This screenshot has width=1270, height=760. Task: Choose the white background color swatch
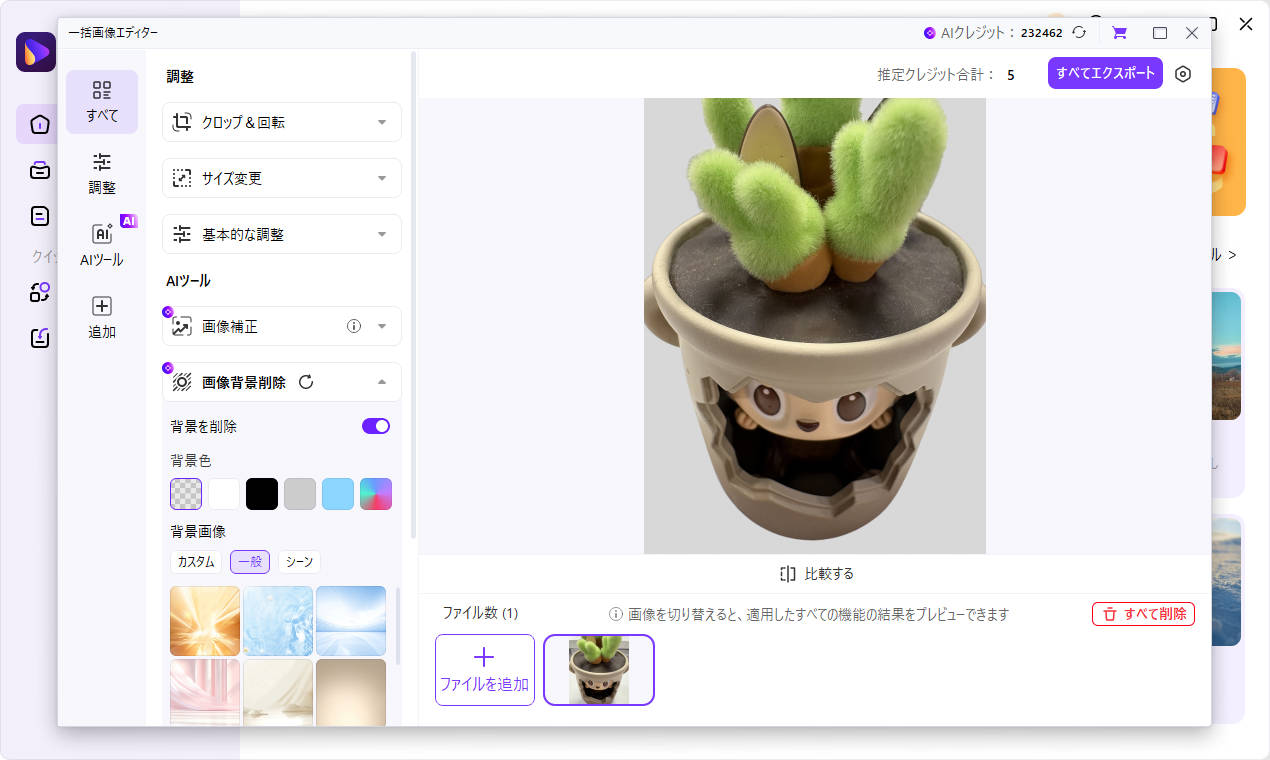pyautogui.click(x=224, y=494)
